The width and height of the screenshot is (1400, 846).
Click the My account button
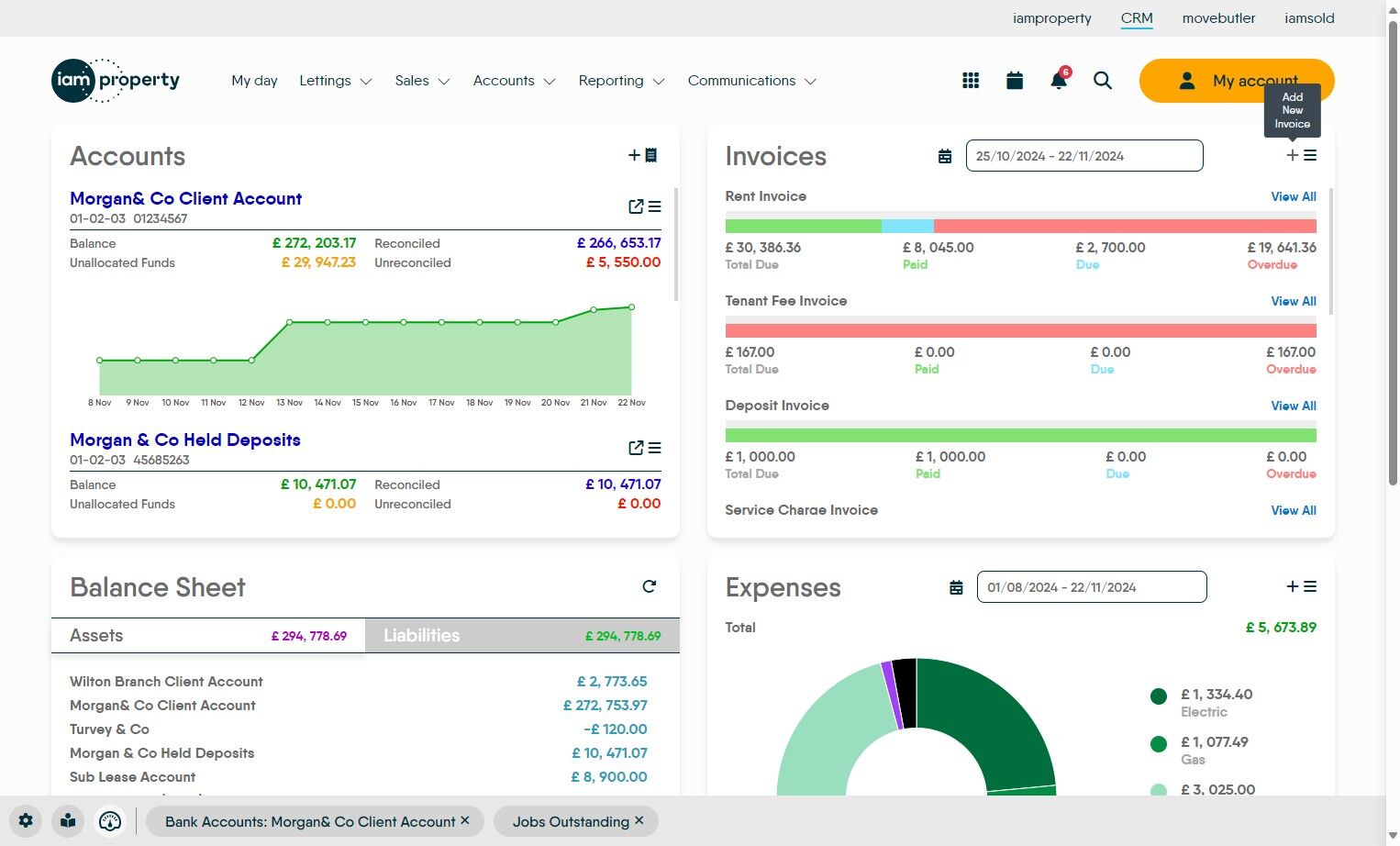(1237, 81)
